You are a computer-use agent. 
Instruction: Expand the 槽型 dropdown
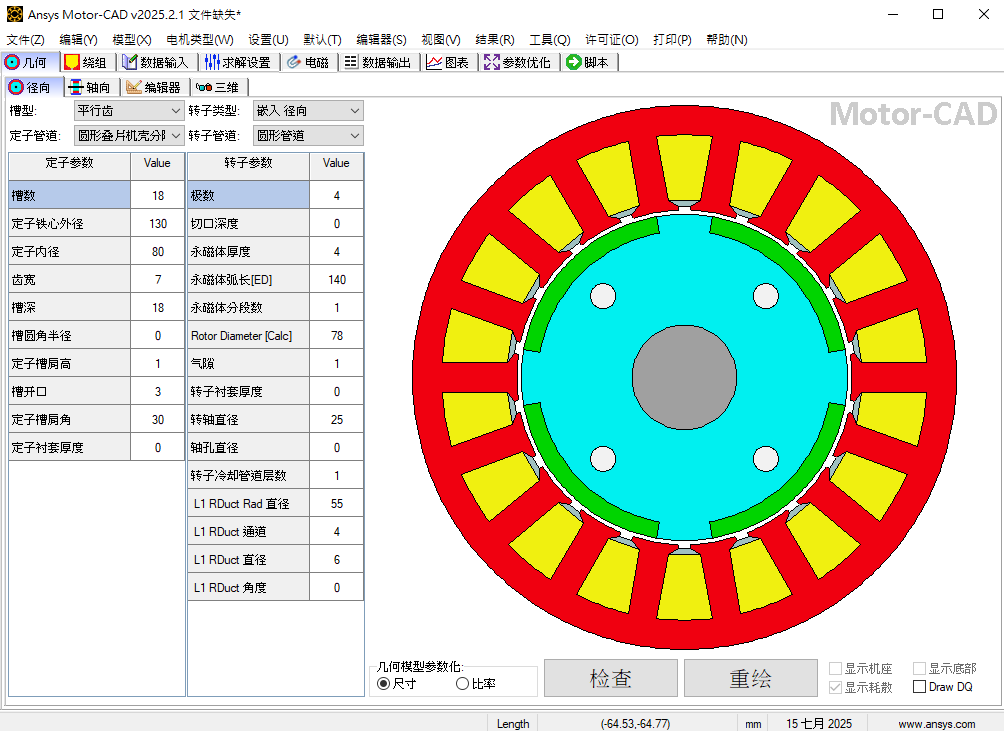click(x=129, y=111)
